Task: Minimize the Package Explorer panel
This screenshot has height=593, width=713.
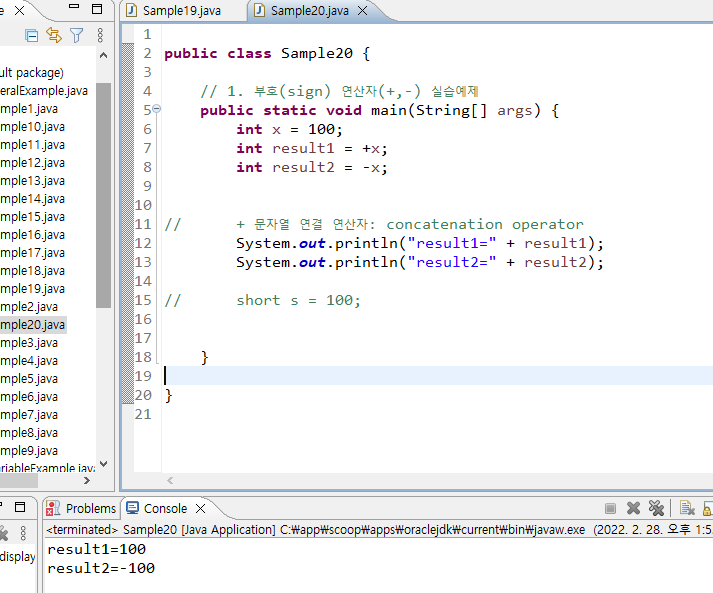Action: [x=74, y=6]
